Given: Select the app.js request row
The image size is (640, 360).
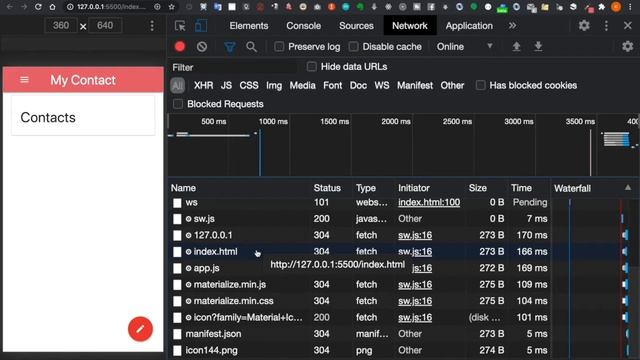Looking at the screenshot, I should coord(359,268).
